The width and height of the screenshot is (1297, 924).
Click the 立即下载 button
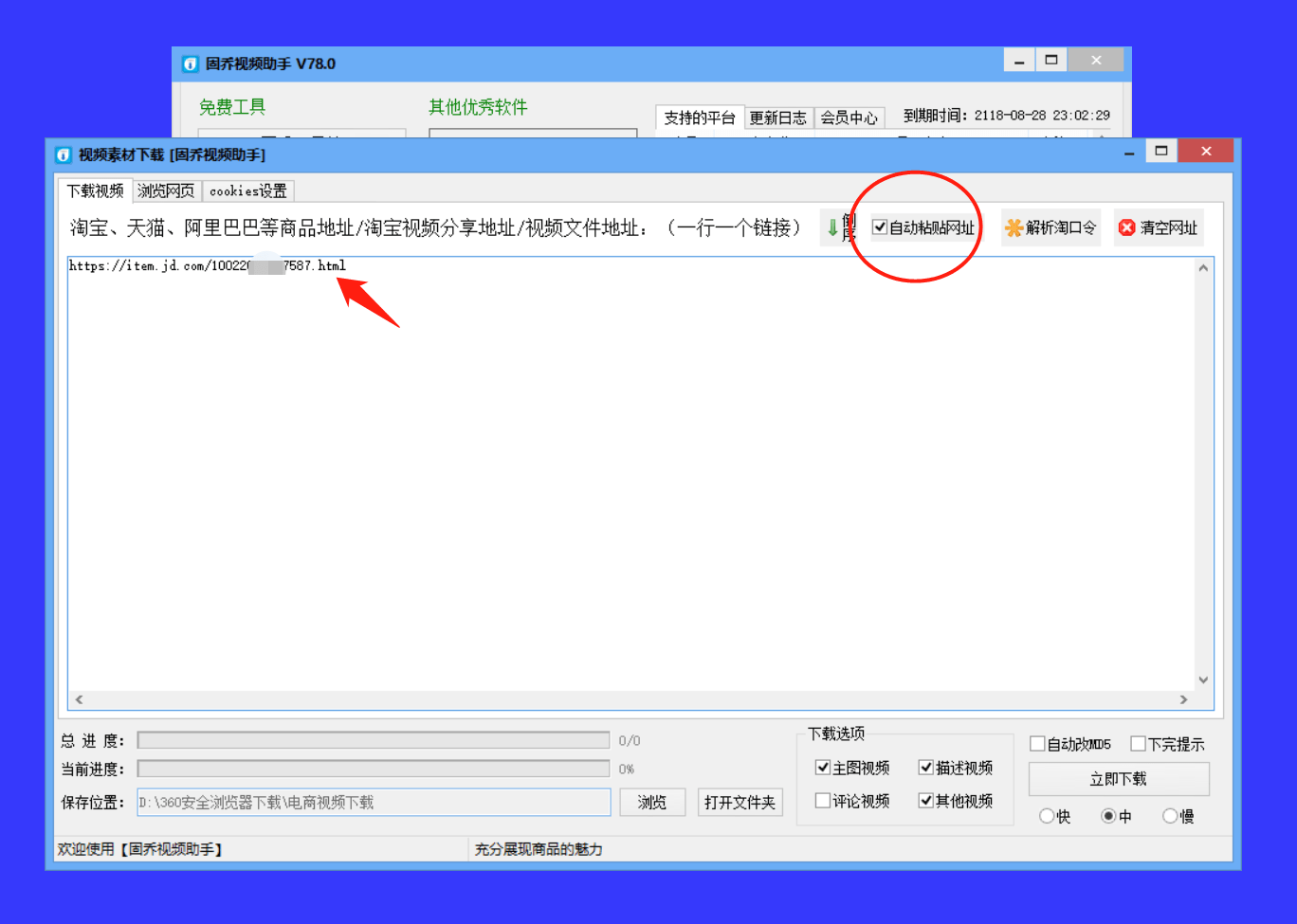coord(1119,779)
